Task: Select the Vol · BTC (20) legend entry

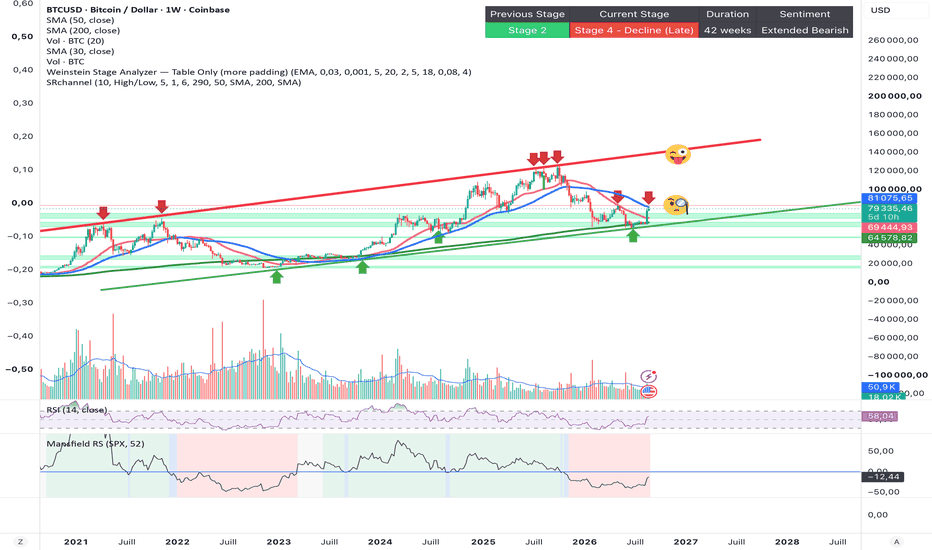Action: [75, 41]
